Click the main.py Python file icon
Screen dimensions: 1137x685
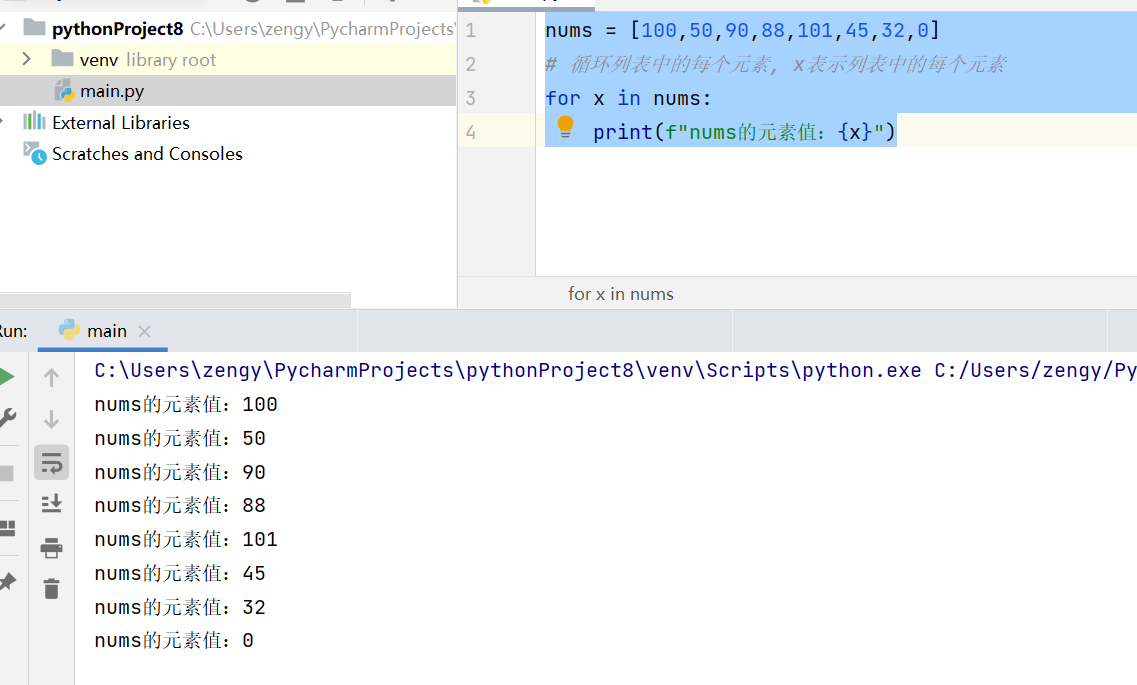click(x=65, y=91)
